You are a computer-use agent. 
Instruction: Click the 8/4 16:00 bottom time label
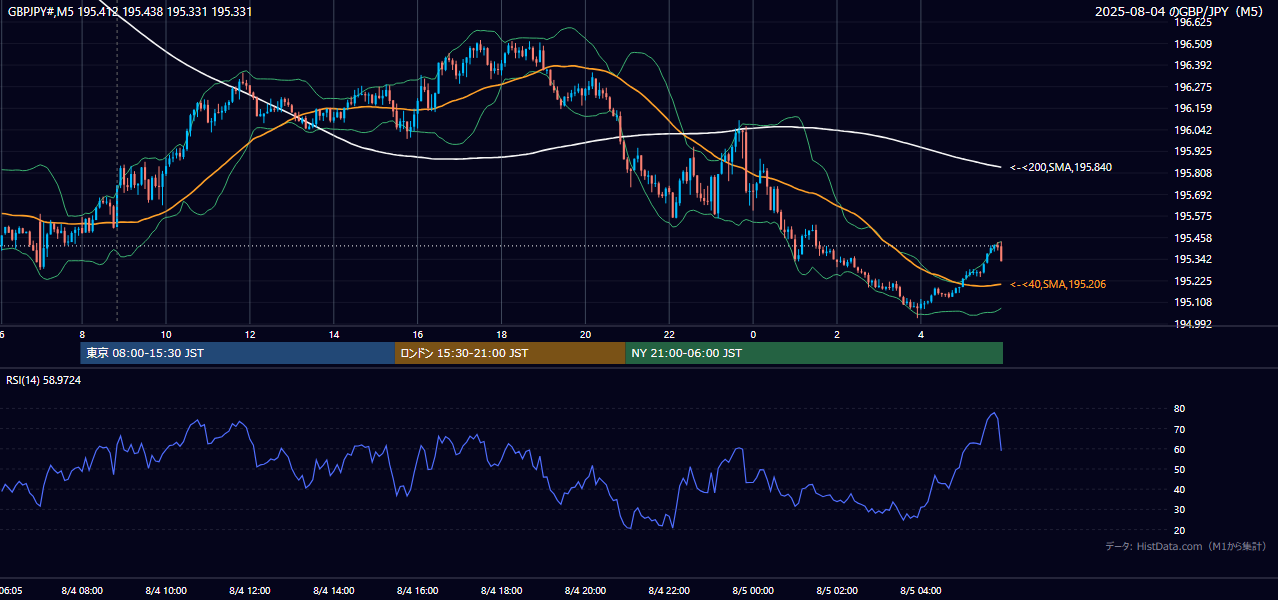point(418,591)
